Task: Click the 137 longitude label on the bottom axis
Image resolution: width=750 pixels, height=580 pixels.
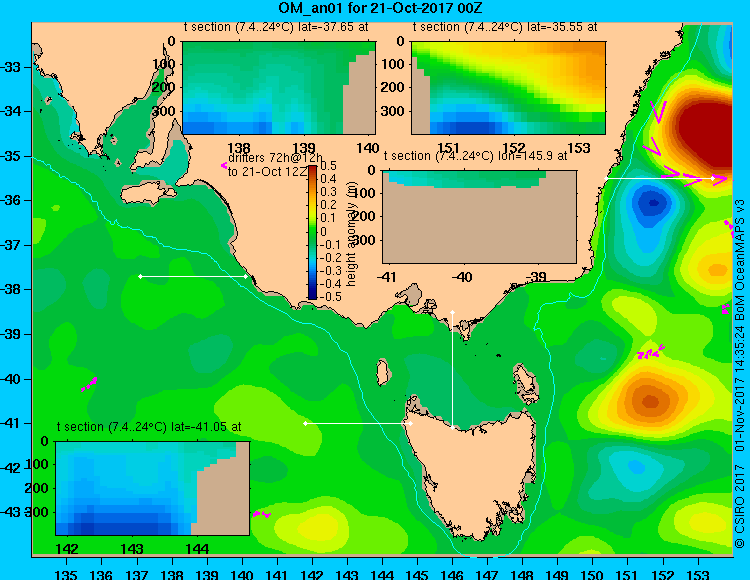Action: pyautogui.click(x=137, y=574)
